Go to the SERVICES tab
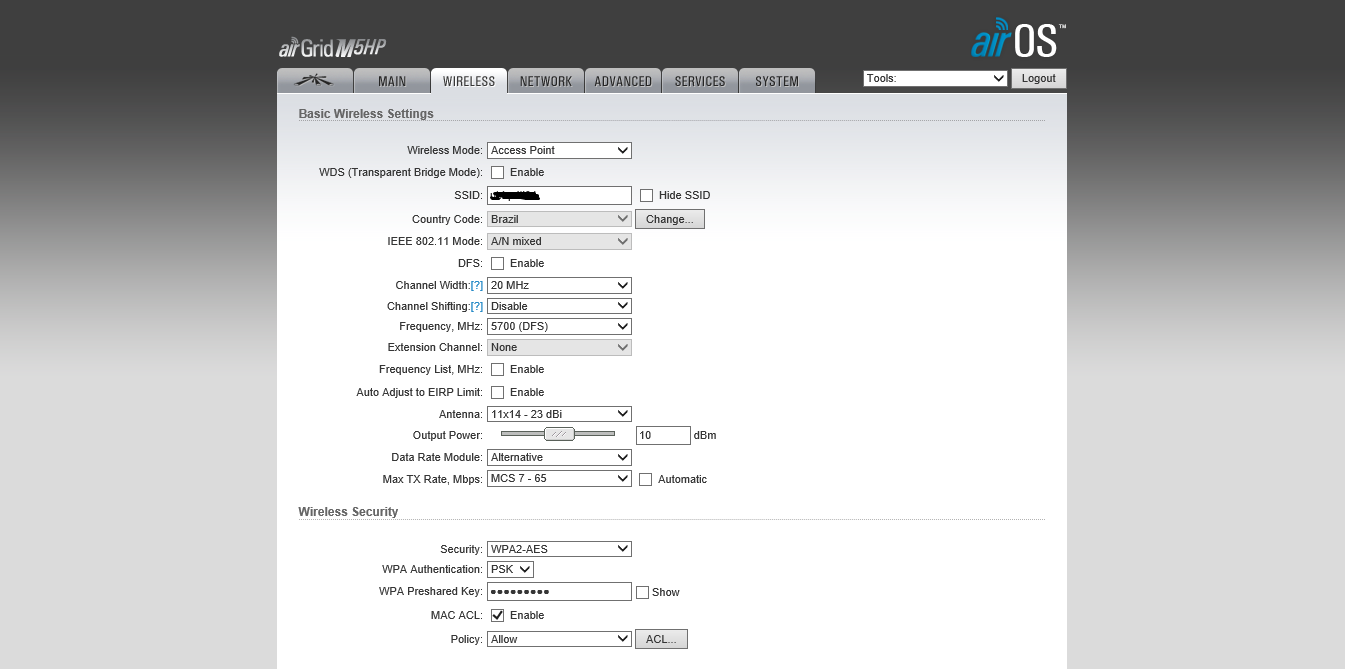This screenshot has width=1345, height=669. point(700,81)
